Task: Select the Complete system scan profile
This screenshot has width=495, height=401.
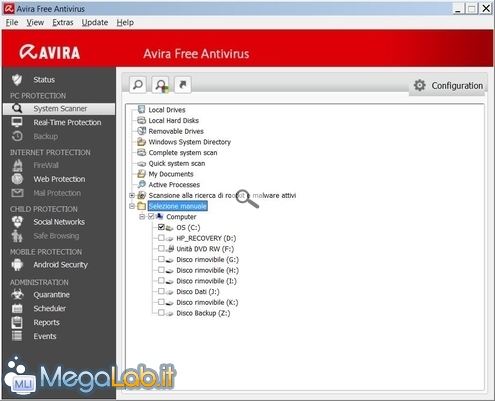Action: click(183, 153)
